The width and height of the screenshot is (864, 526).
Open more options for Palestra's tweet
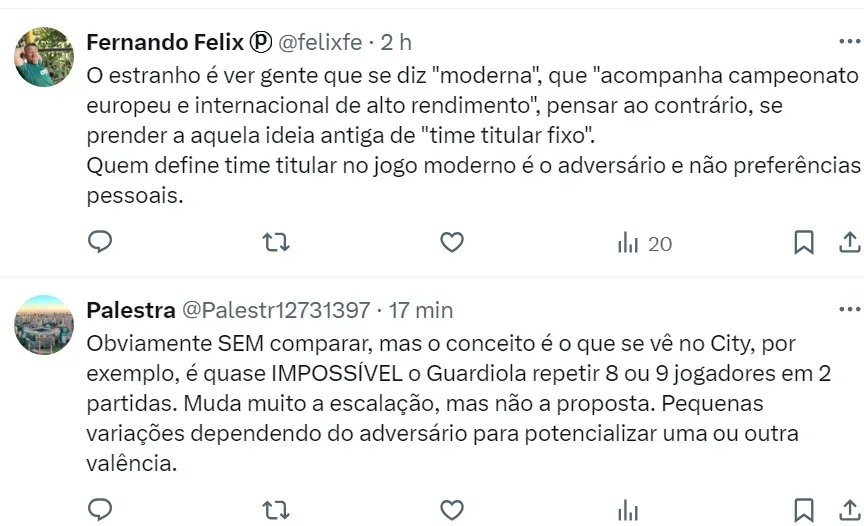coord(847,310)
